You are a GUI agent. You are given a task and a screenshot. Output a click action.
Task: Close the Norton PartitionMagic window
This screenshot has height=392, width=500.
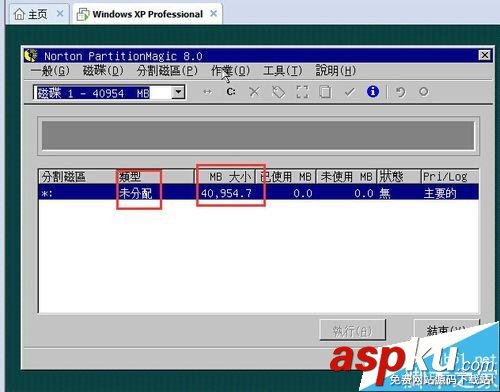click(x=484, y=55)
